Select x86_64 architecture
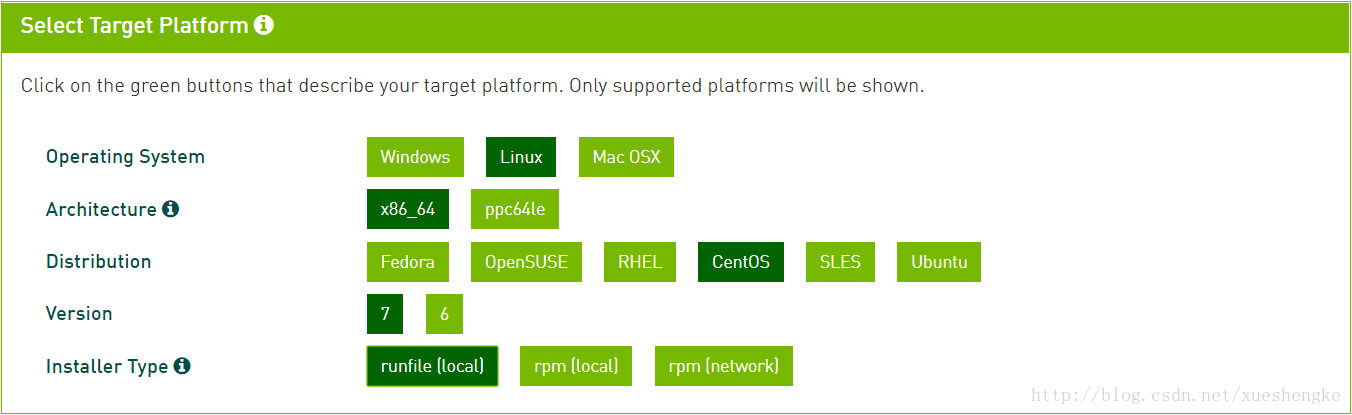Image resolution: width=1352 pixels, height=415 pixels. click(x=408, y=209)
